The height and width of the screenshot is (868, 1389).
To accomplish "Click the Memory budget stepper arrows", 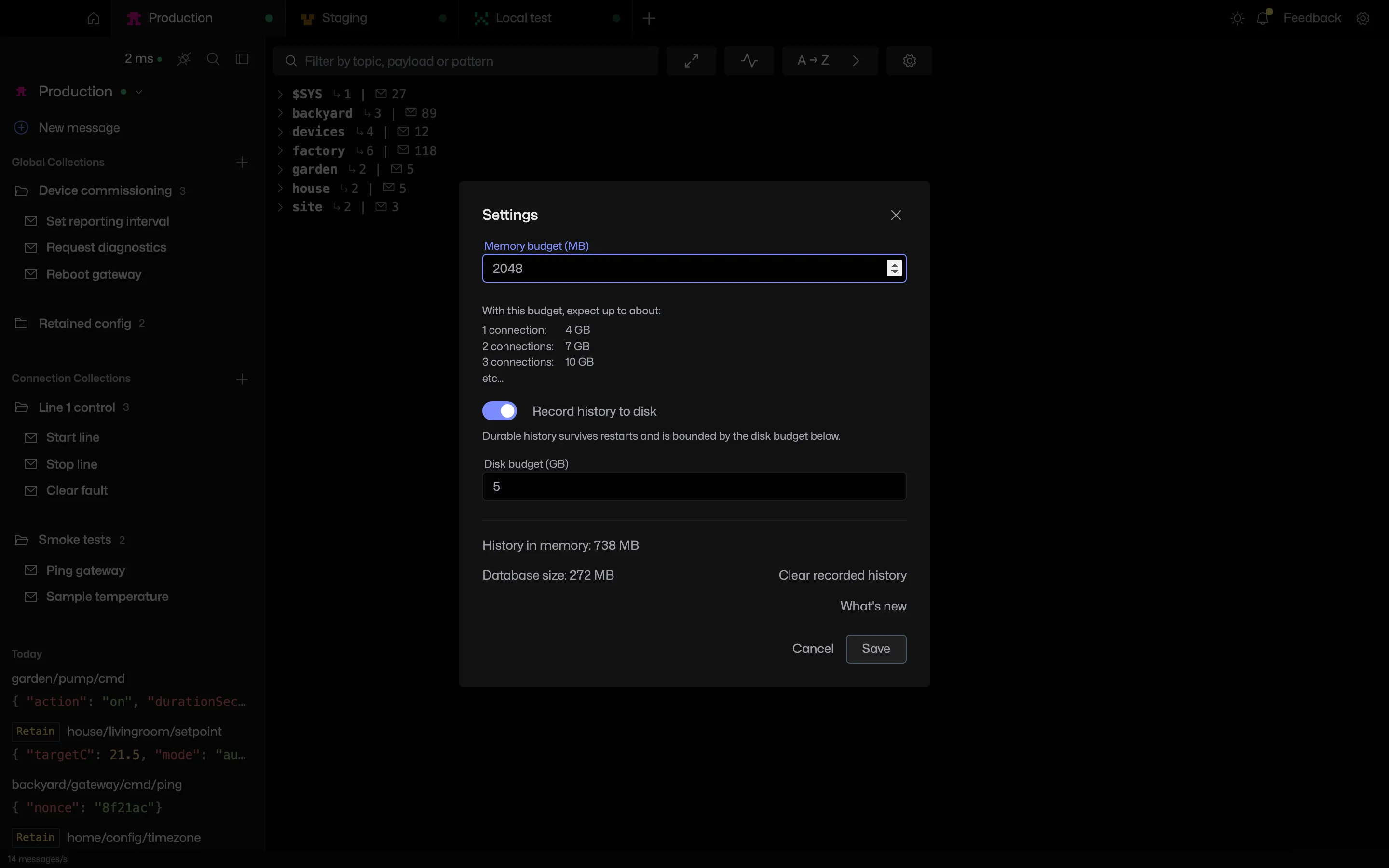I will 894,269.
